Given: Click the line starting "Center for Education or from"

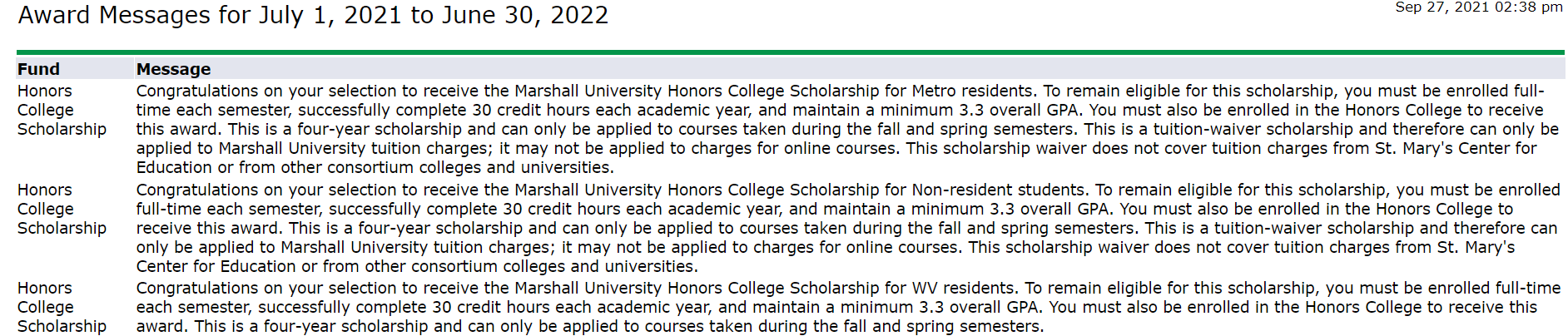Looking at the screenshot, I should click(x=417, y=266).
